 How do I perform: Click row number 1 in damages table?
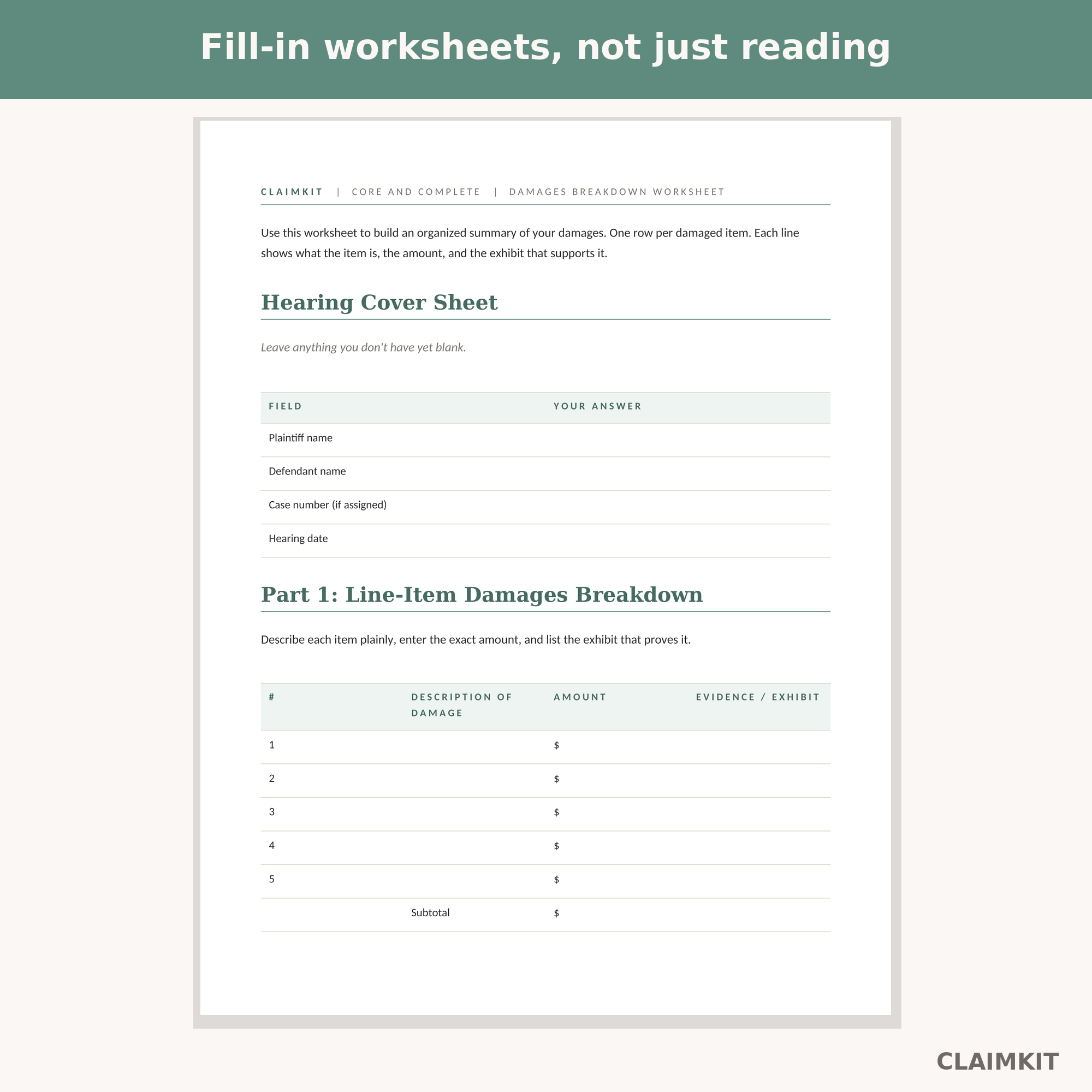point(272,745)
